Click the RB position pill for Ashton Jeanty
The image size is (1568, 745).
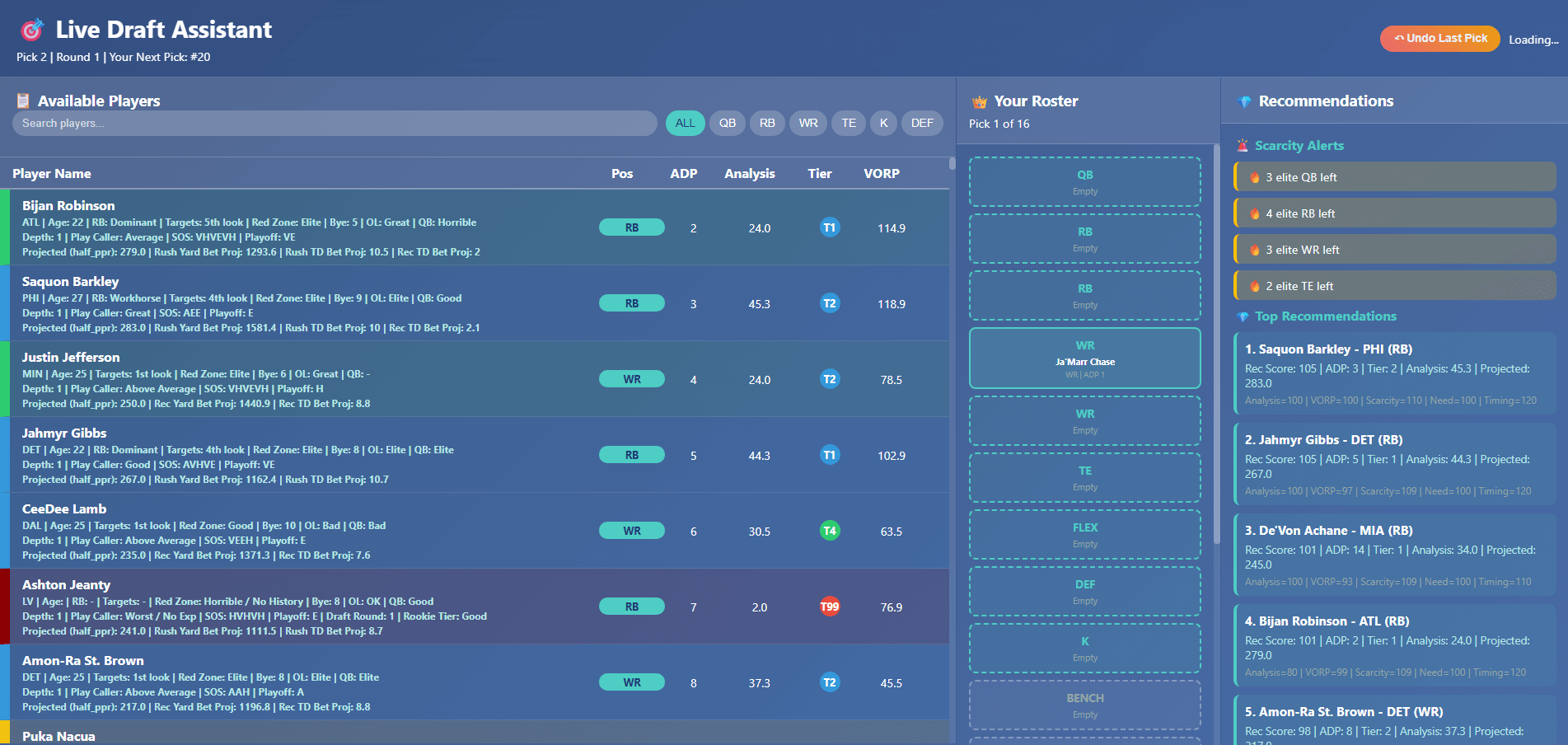coord(632,607)
